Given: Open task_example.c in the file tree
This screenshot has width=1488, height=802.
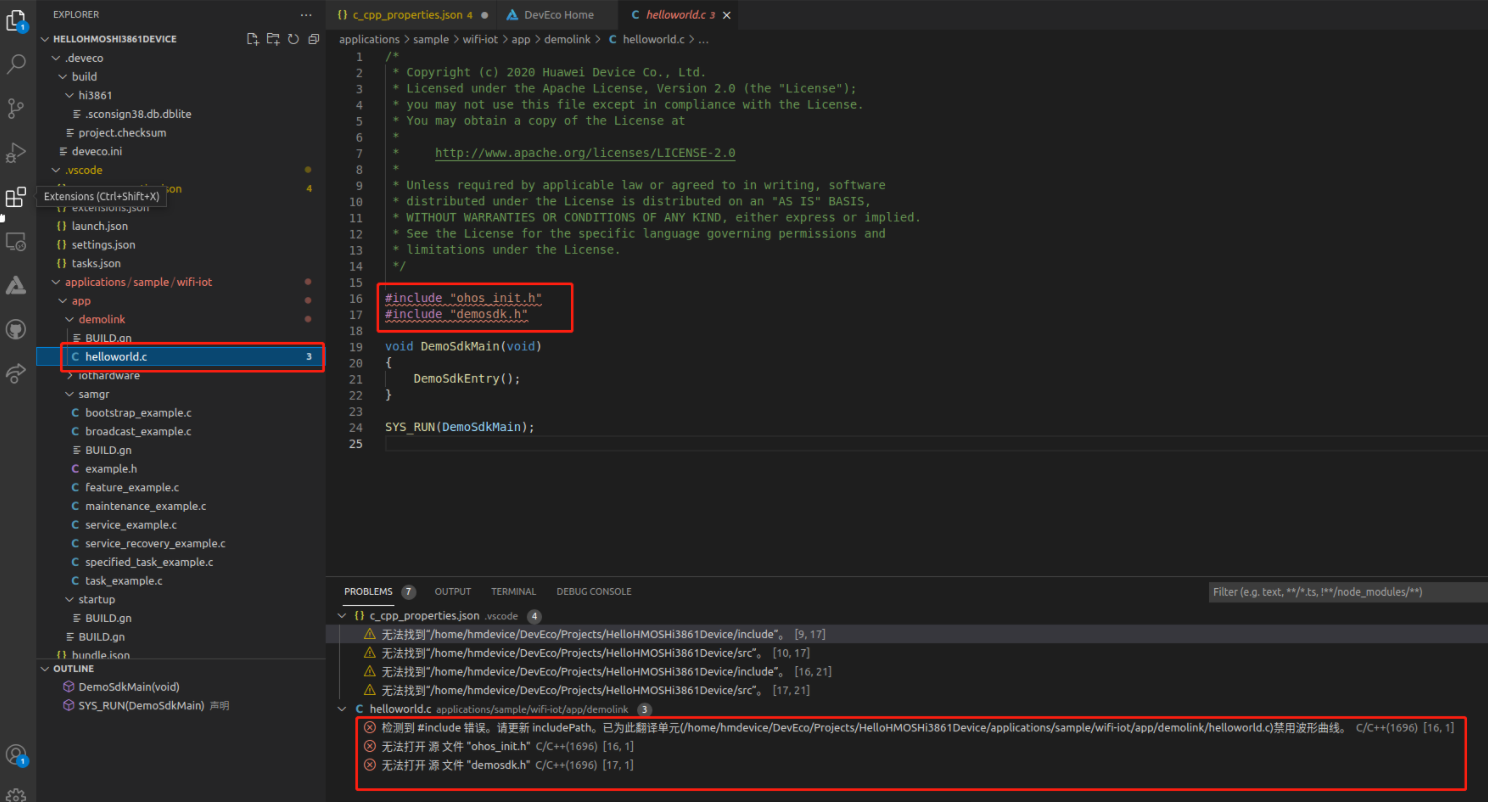Looking at the screenshot, I should [124, 581].
